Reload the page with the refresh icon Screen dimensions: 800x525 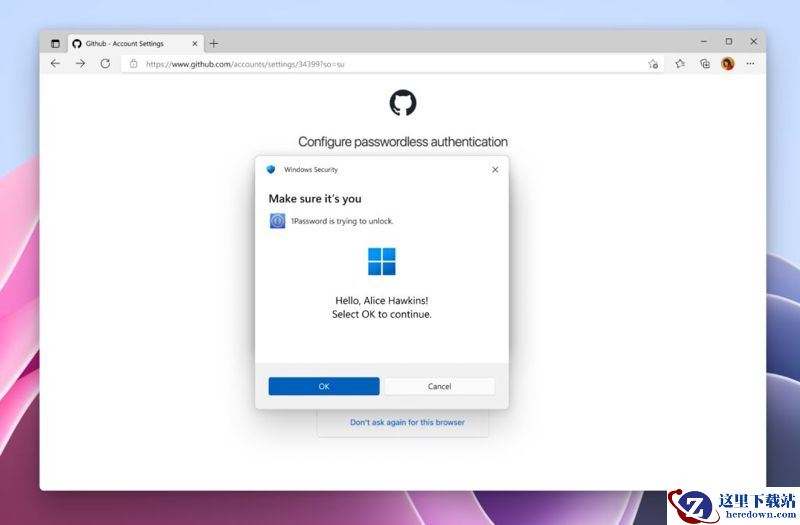105,63
